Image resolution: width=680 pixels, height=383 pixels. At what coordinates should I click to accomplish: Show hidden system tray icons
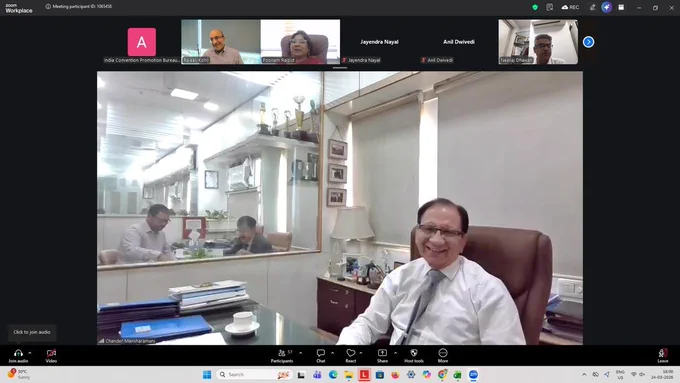pyautogui.click(x=584, y=374)
